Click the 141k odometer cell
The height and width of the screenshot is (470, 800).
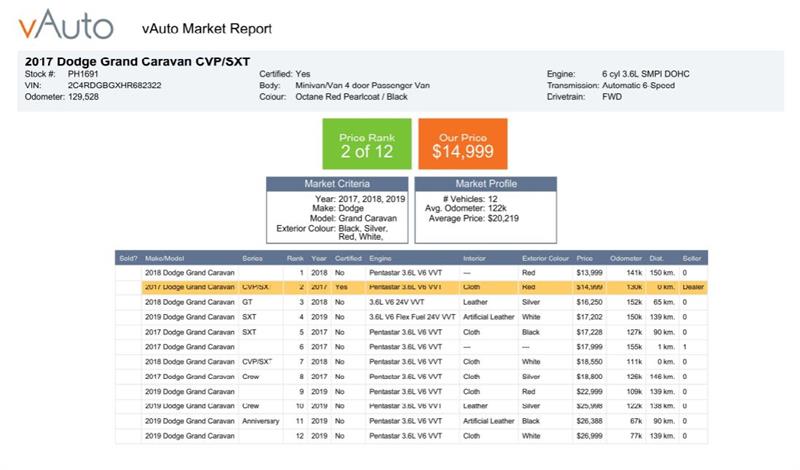pyautogui.click(x=634, y=273)
